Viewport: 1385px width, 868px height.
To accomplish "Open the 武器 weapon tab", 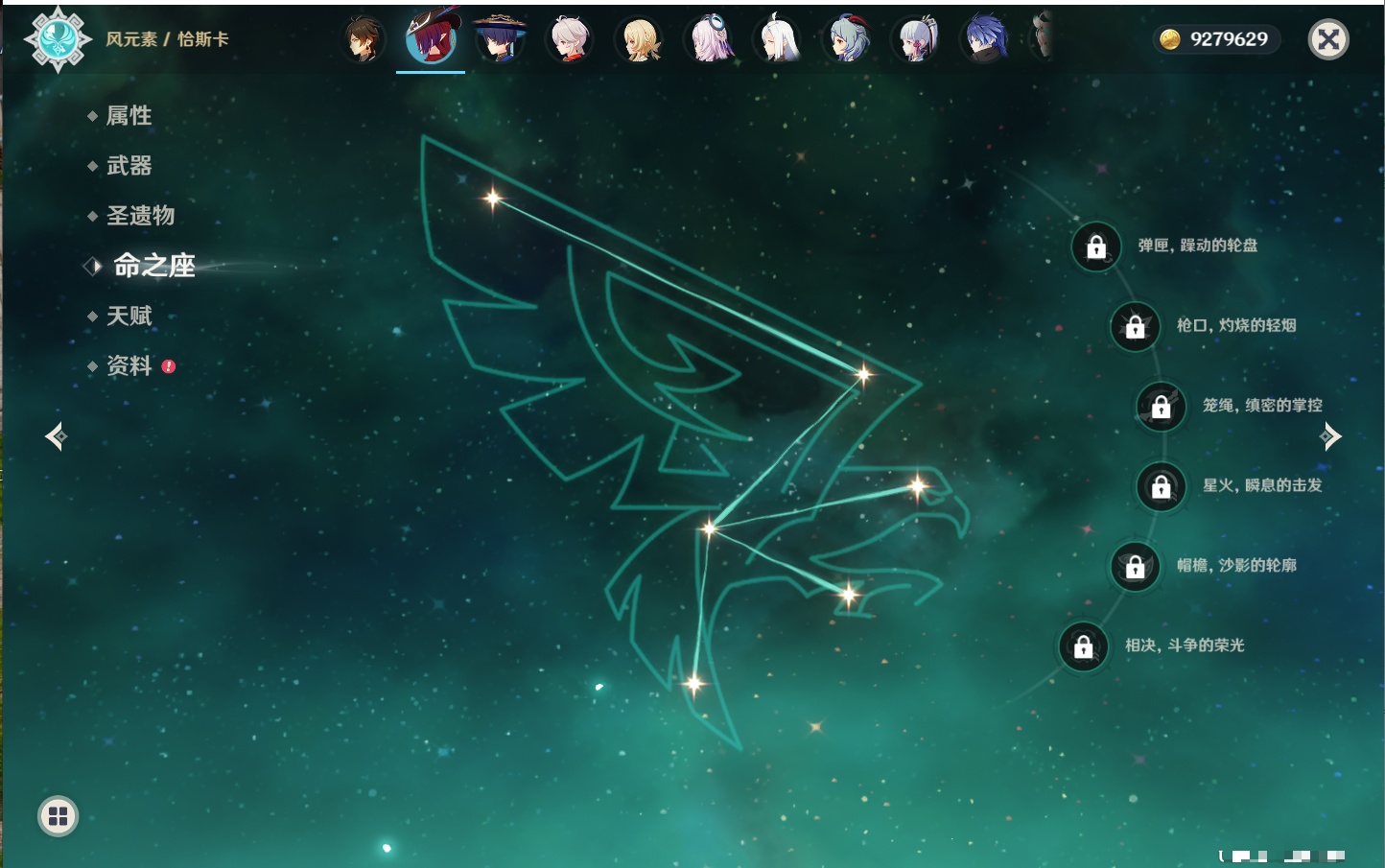I will point(129,166).
